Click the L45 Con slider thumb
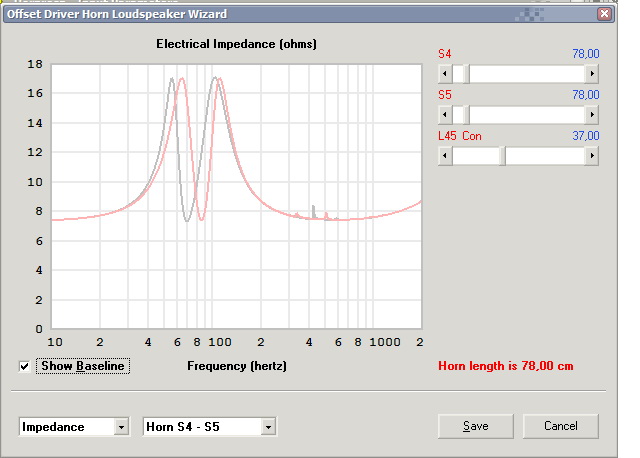 [x=502, y=156]
